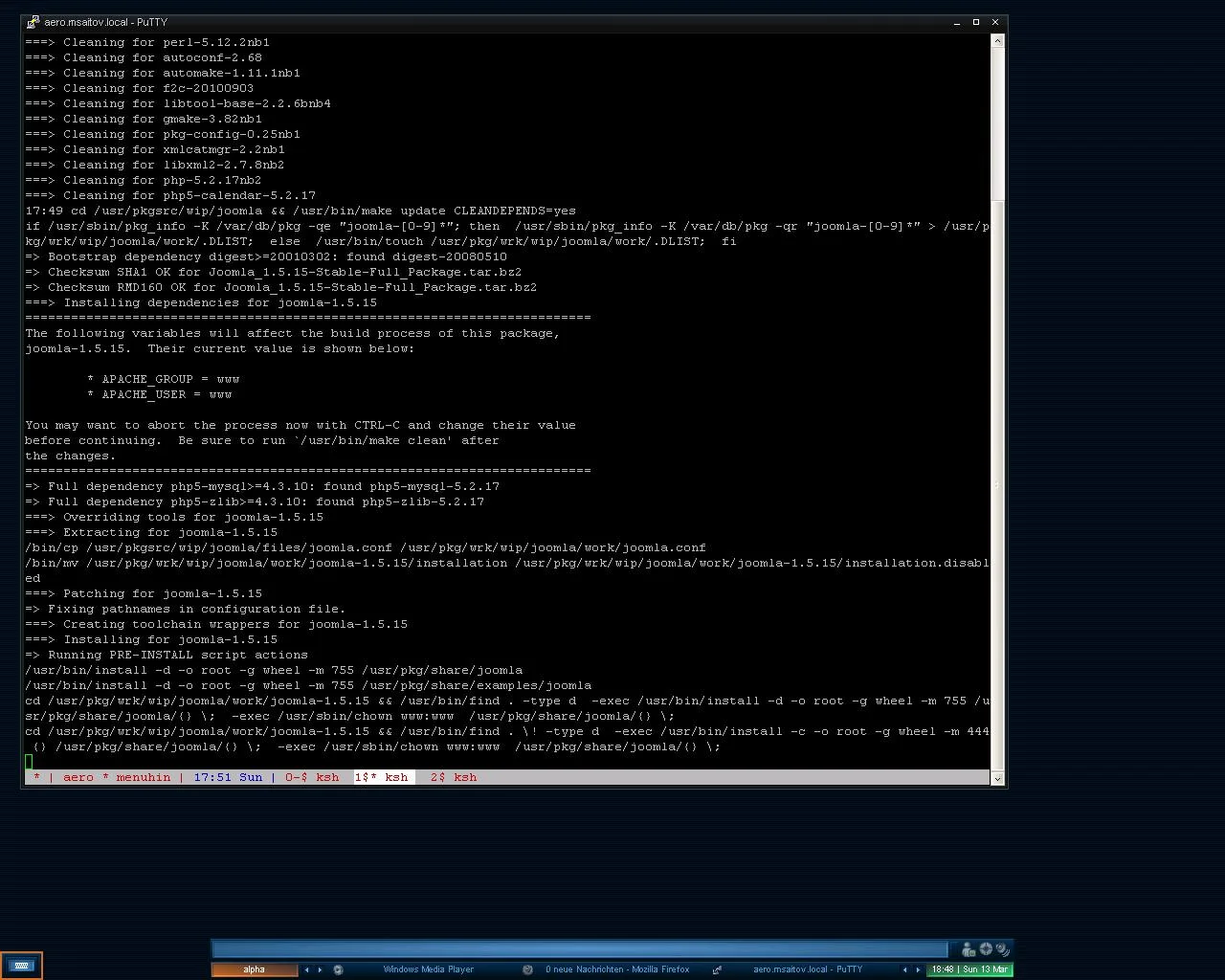
Task: Click line 'Cleaning for perl-5.12.2nb1'
Action: coord(147,42)
